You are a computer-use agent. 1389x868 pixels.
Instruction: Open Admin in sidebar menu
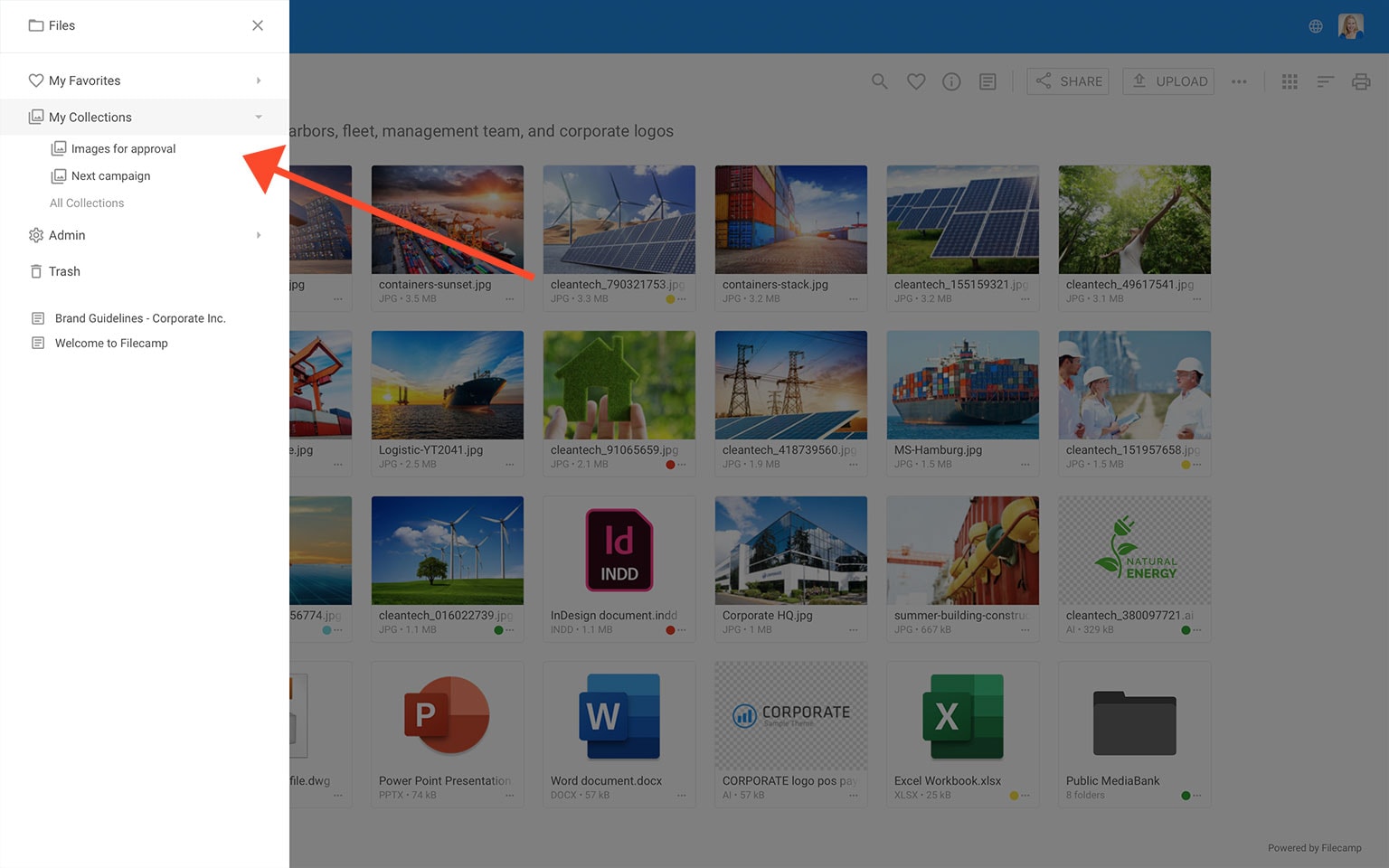pyautogui.click(x=145, y=235)
